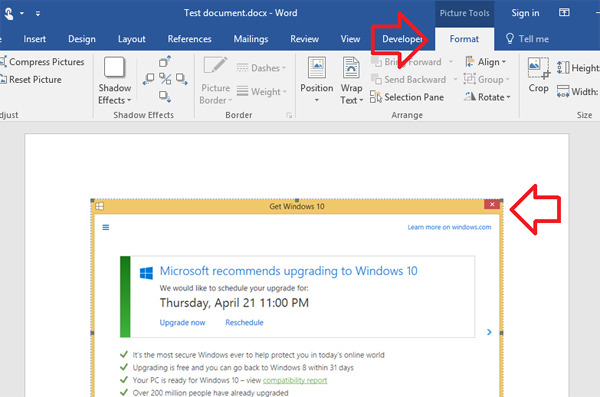Click the Width size icon
This screenshot has width=600, height=397.
point(563,91)
